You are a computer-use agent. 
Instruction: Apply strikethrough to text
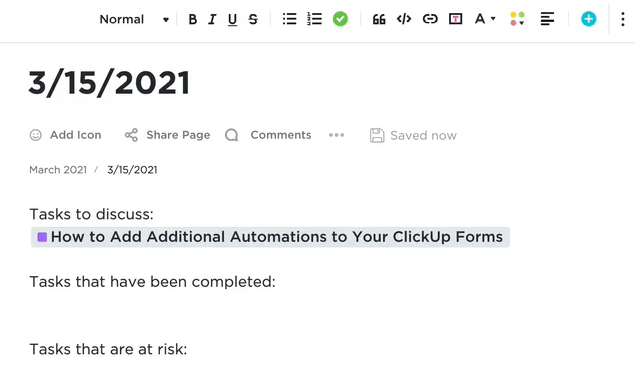pyautogui.click(x=253, y=19)
